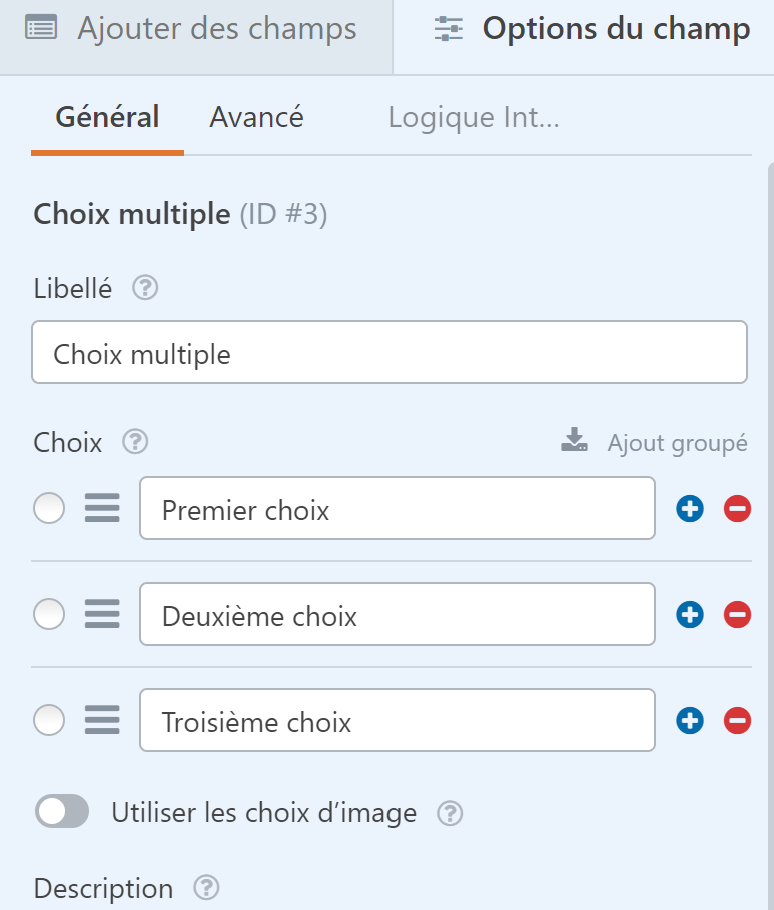Click help icon beside Utiliser les choix d'image
Image resolution: width=774 pixels, height=910 pixels.
coord(450,813)
